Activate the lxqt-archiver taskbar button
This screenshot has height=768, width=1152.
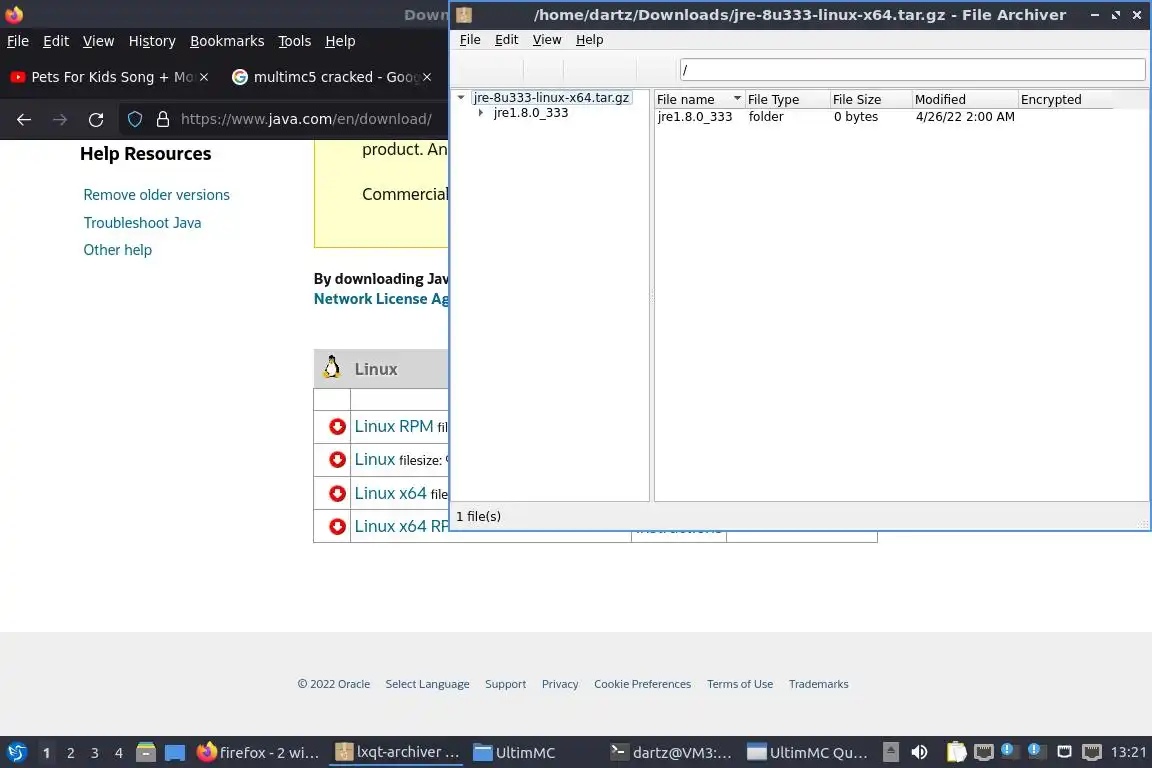(x=397, y=752)
